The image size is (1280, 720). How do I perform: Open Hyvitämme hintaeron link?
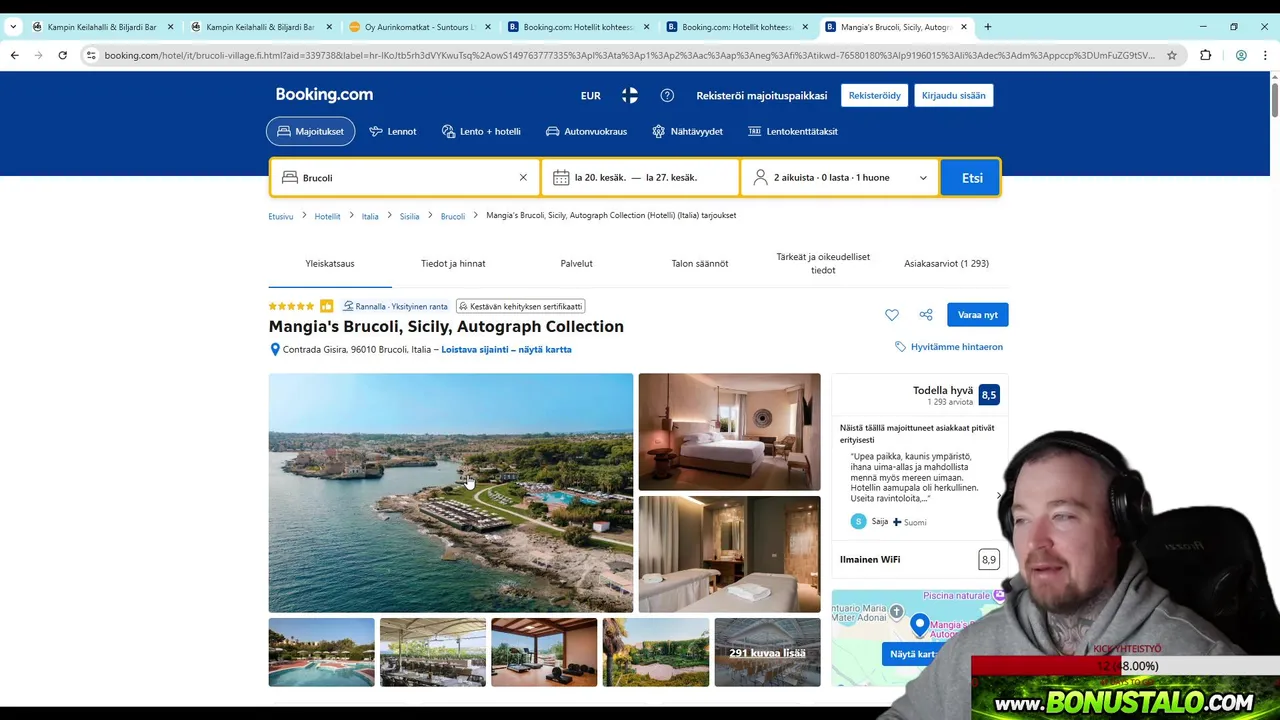[x=949, y=347]
